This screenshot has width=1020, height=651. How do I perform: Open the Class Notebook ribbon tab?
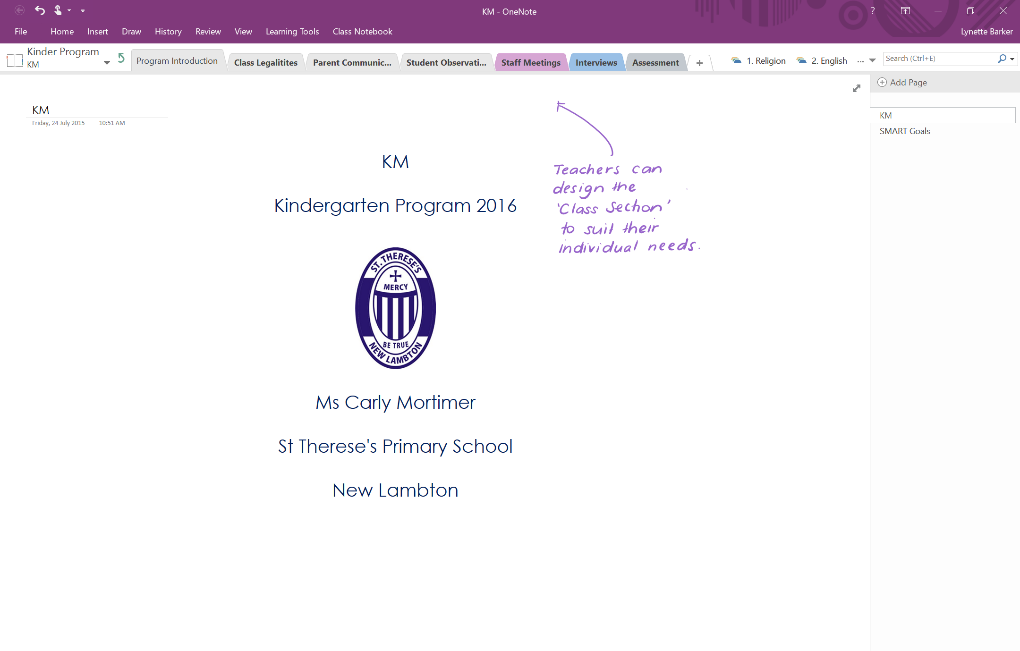(x=362, y=31)
